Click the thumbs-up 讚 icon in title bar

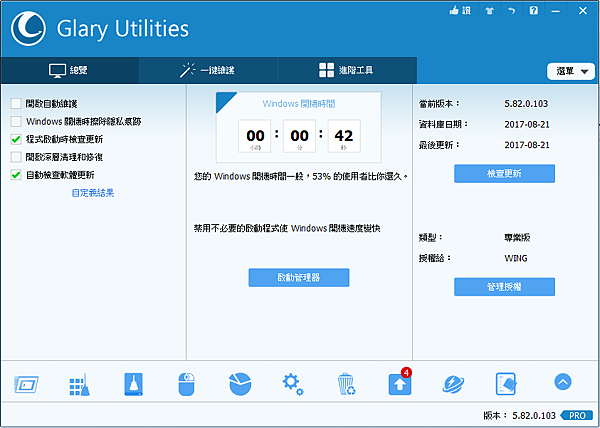click(460, 11)
